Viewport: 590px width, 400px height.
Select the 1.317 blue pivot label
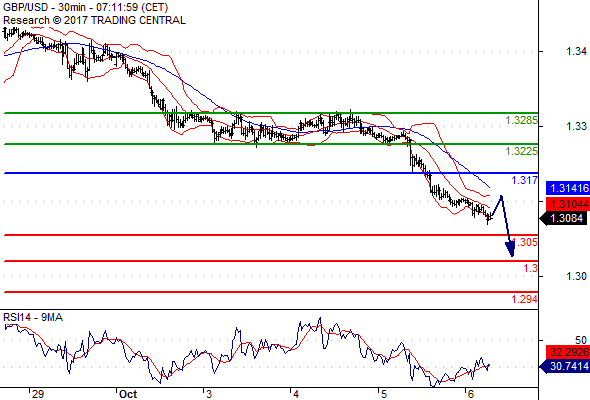point(525,180)
